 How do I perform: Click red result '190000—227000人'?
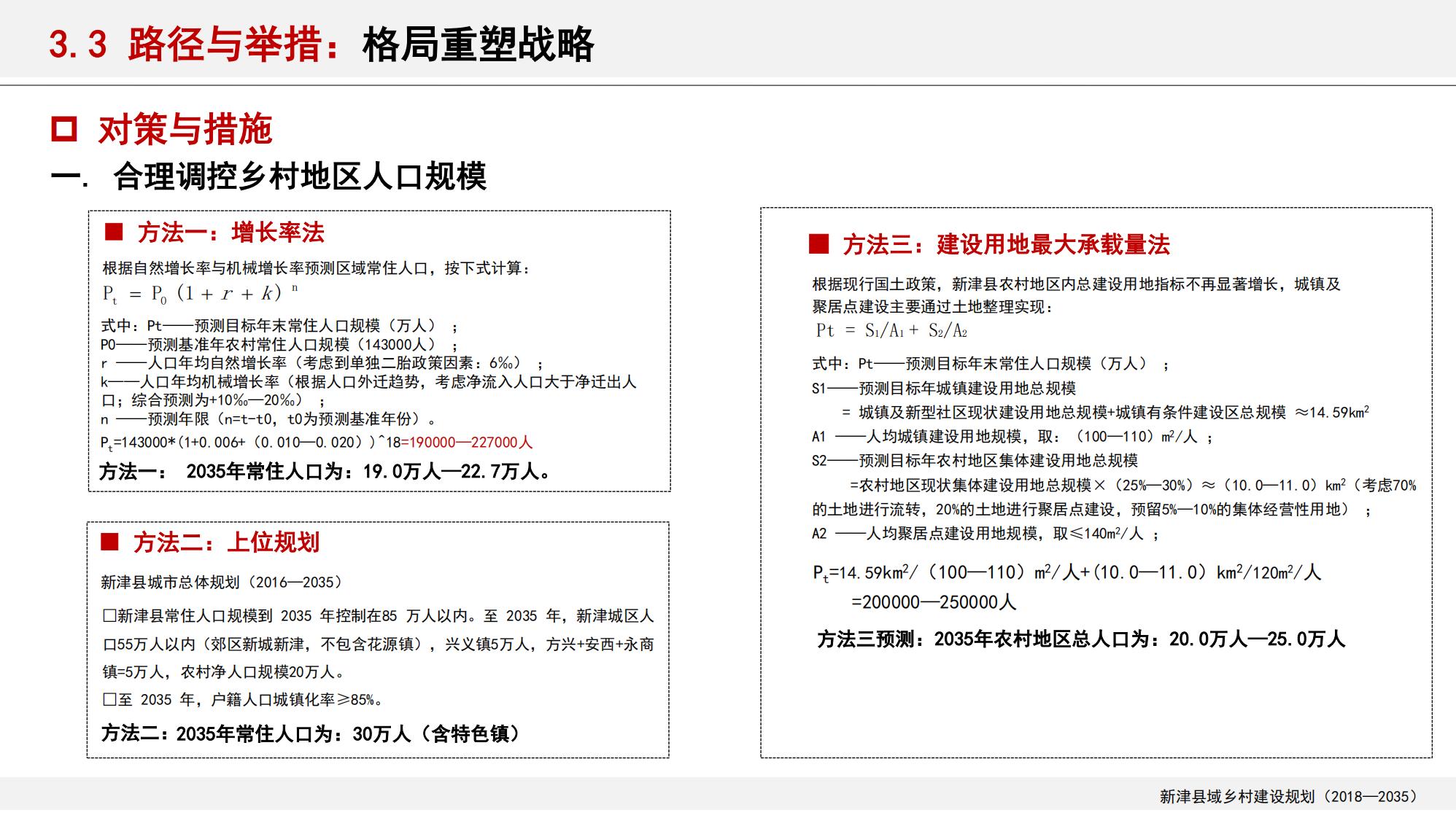[x=467, y=443]
